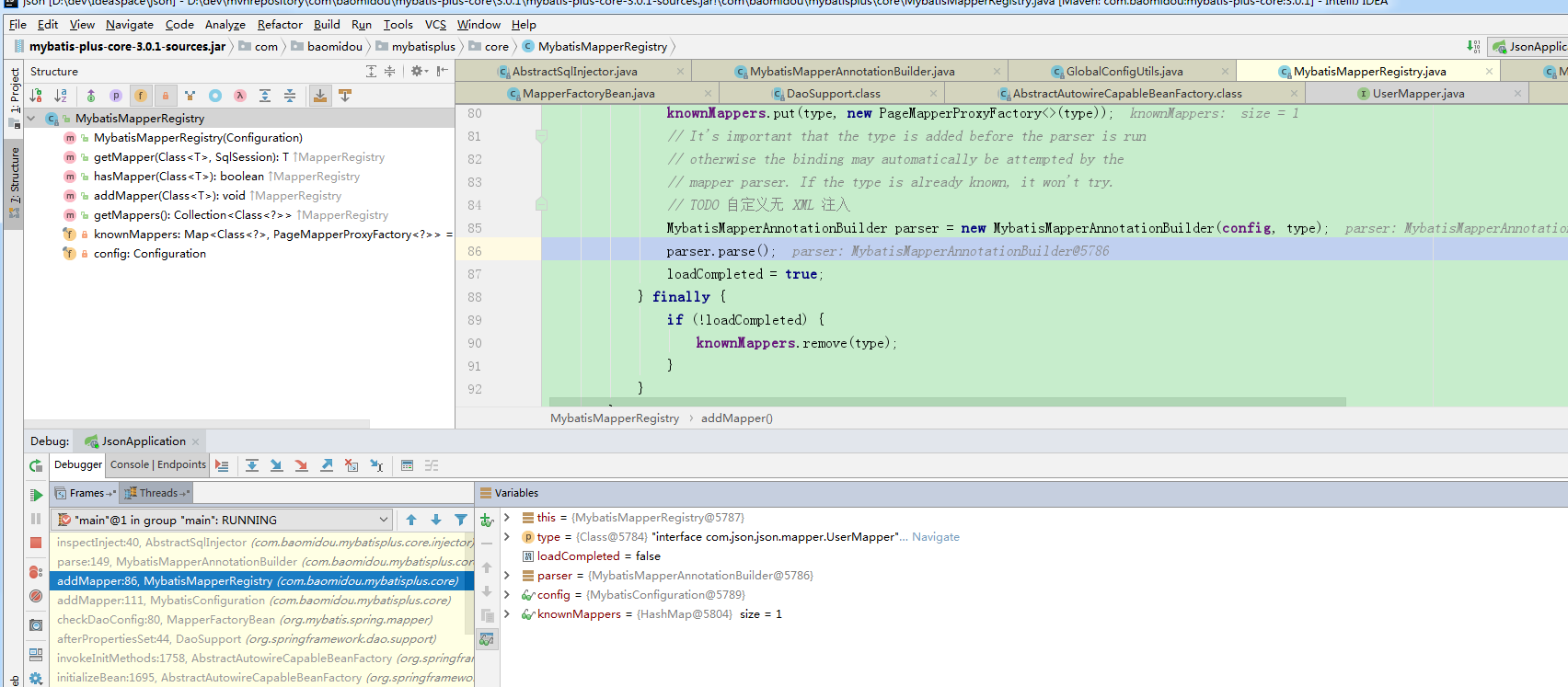Open the Analyze menu

(225, 25)
